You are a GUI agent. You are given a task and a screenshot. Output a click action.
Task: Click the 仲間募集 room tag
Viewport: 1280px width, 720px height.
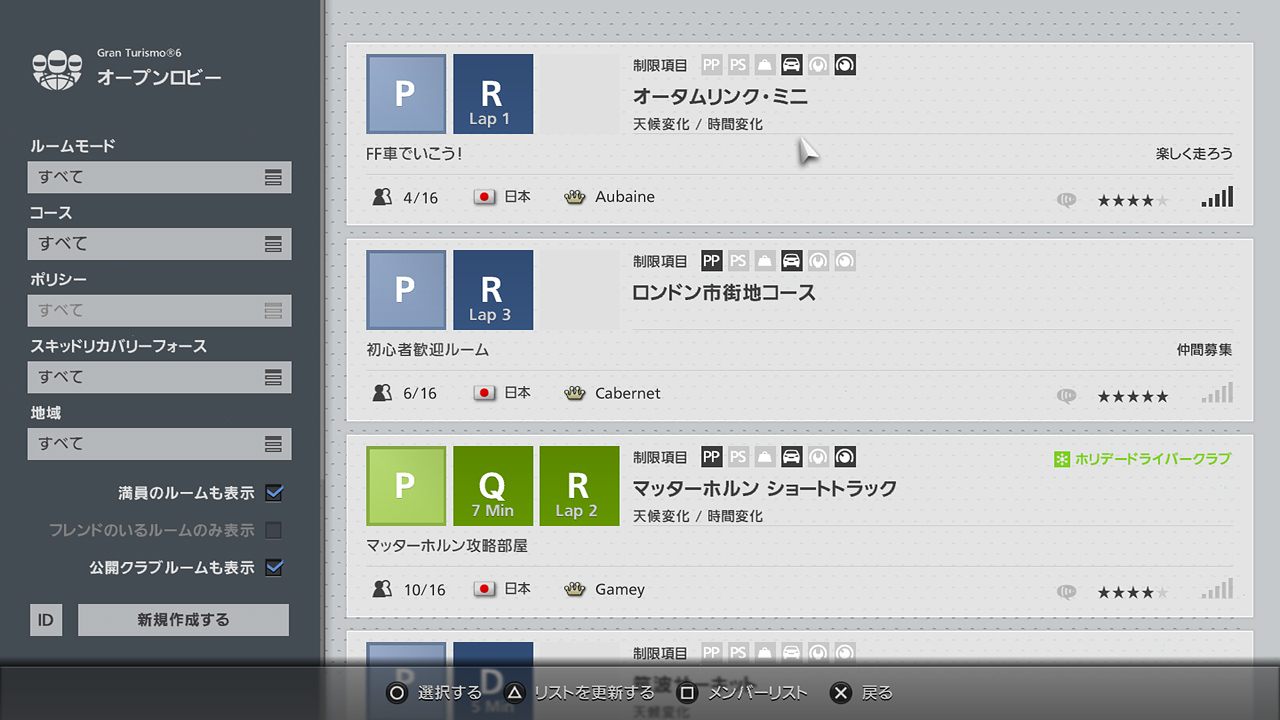1205,350
